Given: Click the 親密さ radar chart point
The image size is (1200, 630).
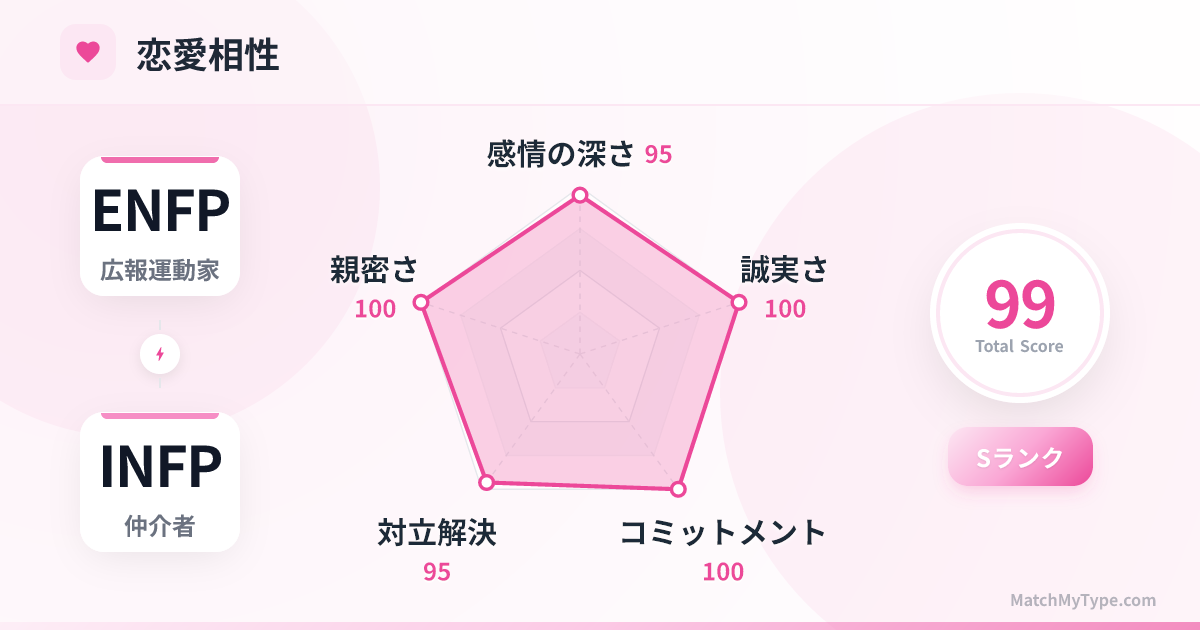Looking at the screenshot, I should [x=421, y=302].
